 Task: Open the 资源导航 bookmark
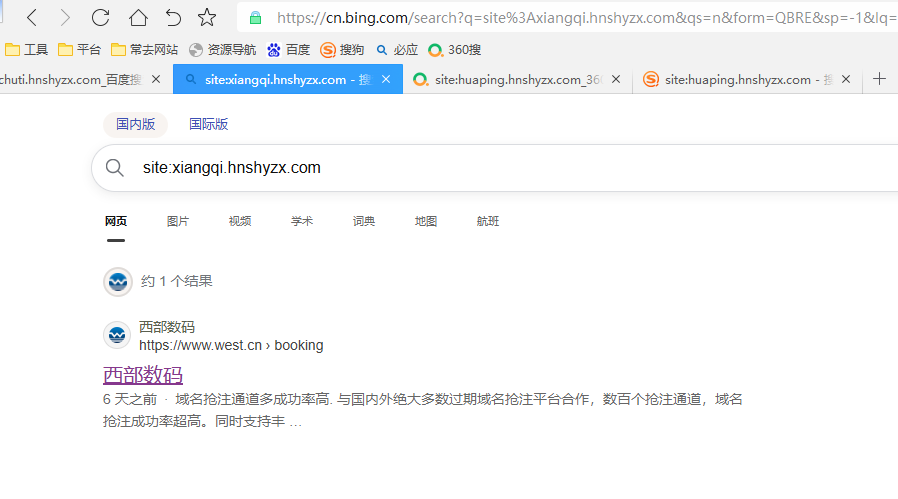pyautogui.click(x=222, y=50)
